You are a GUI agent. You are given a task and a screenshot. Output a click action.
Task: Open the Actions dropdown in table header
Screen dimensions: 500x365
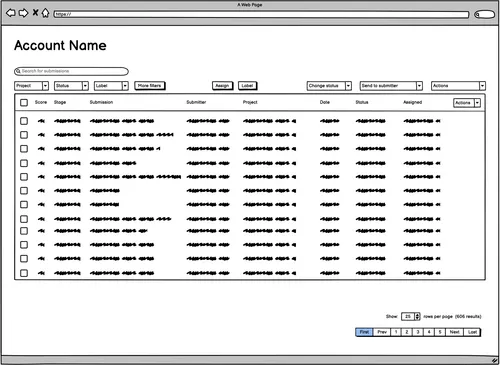click(467, 103)
